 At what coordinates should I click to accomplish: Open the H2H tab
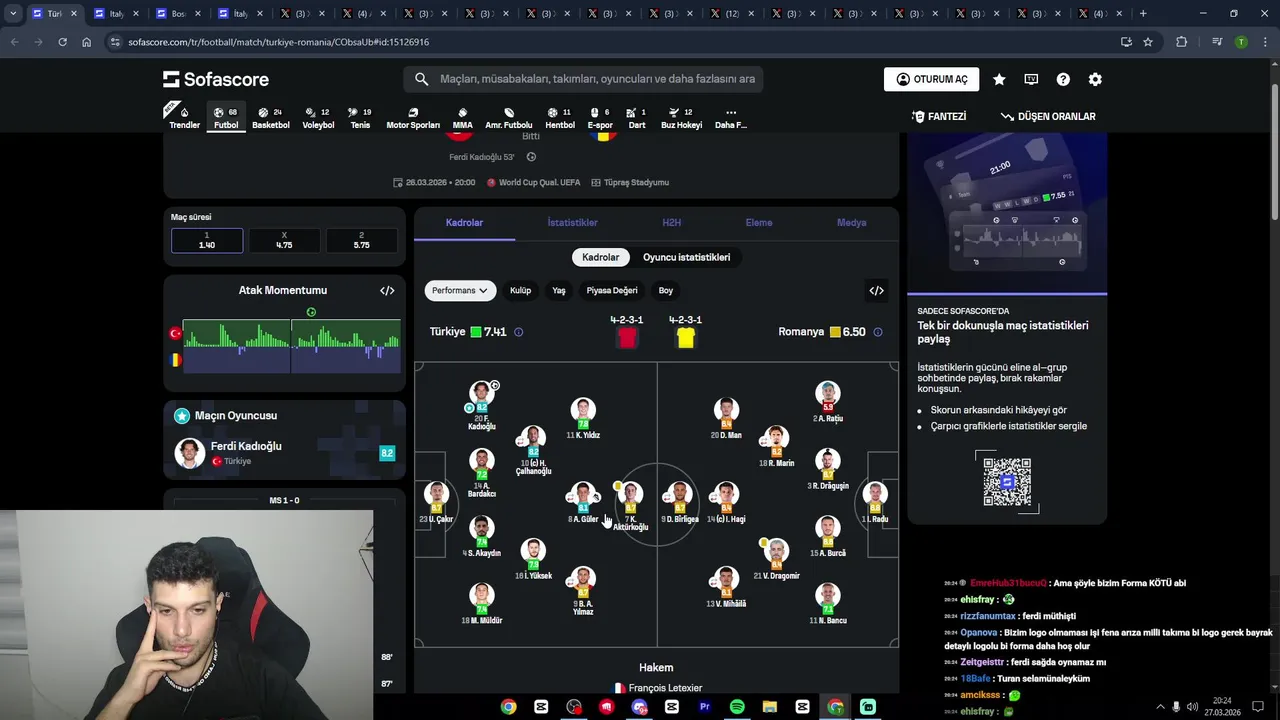click(x=671, y=223)
